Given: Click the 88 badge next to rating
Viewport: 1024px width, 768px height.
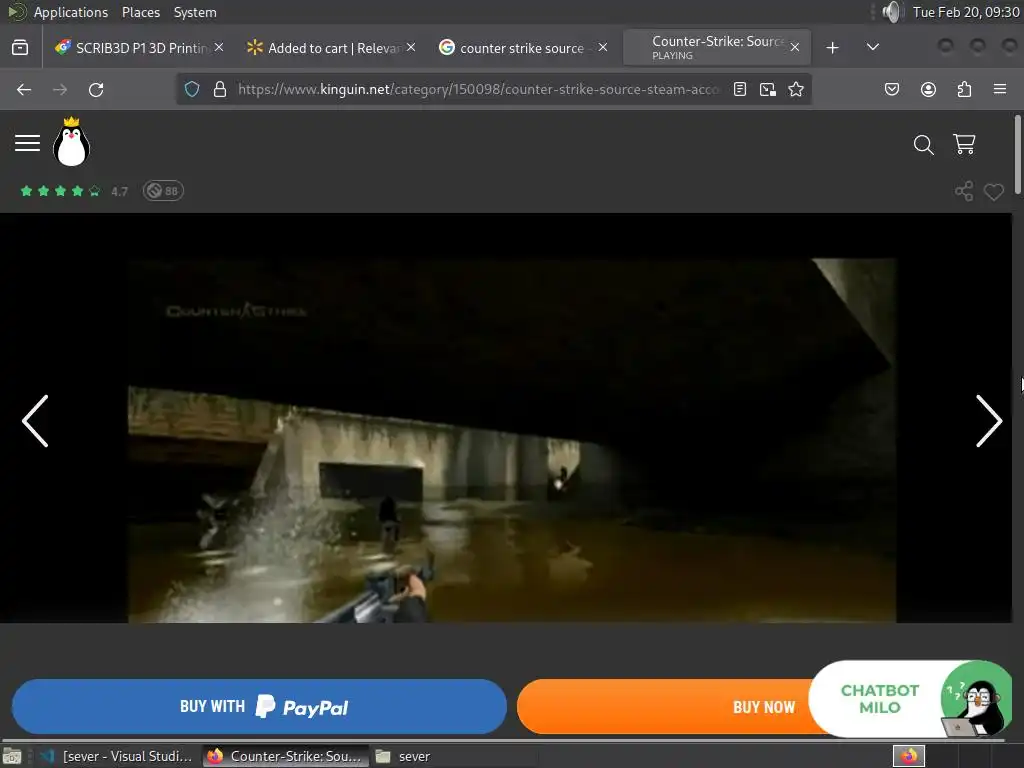Looking at the screenshot, I should point(163,191).
